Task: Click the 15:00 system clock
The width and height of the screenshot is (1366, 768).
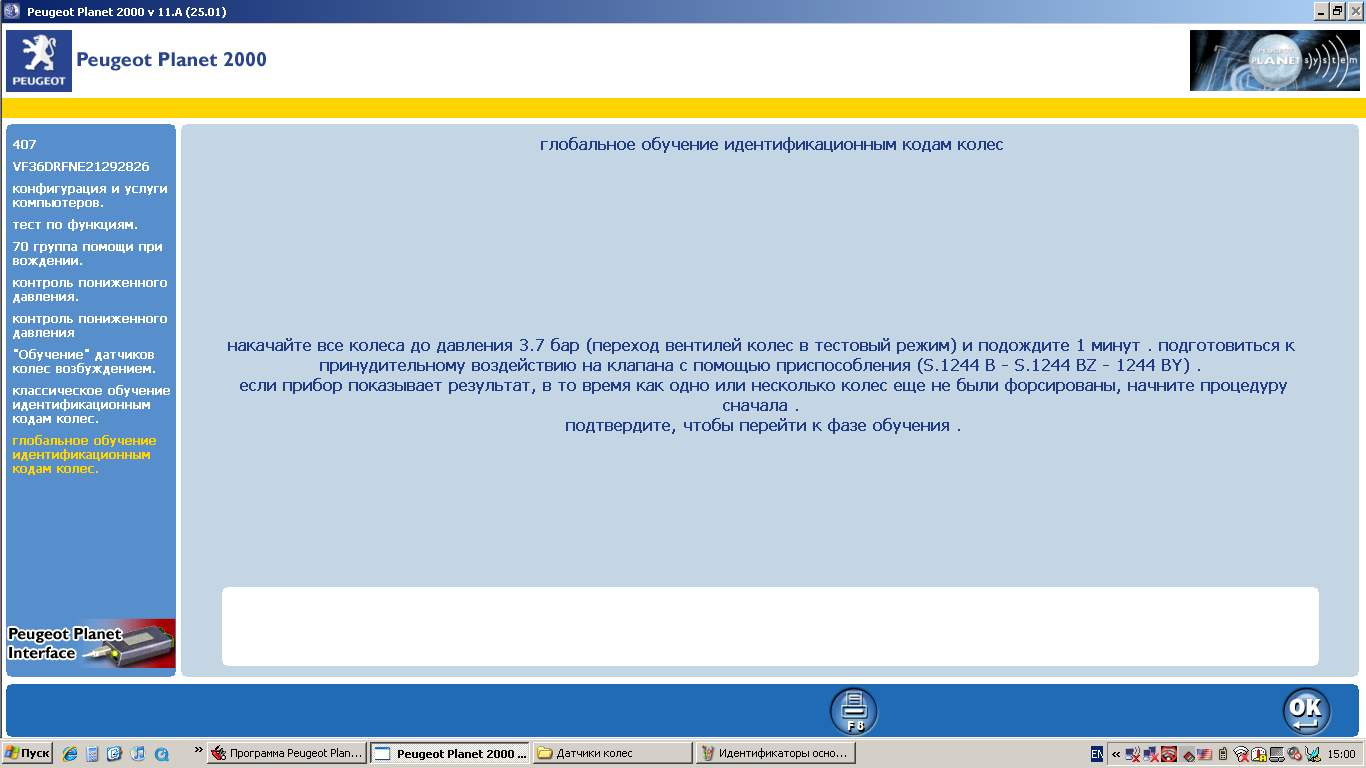Action: coord(1341,754)
